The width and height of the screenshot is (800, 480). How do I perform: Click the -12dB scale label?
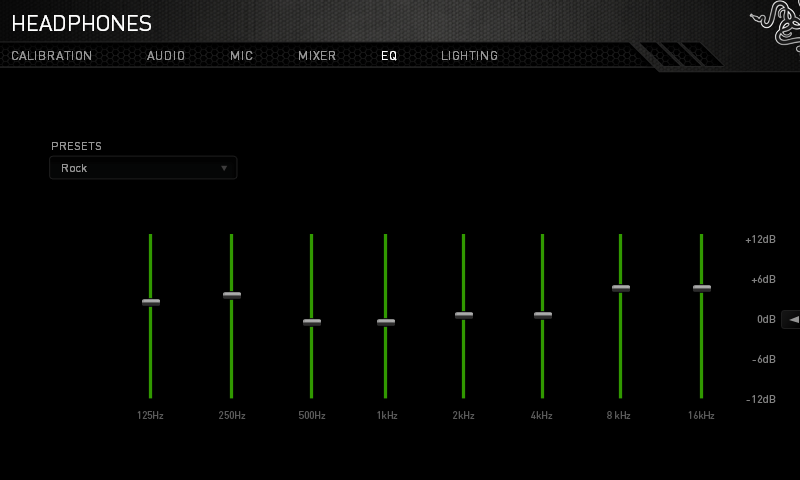coord(761,399)
